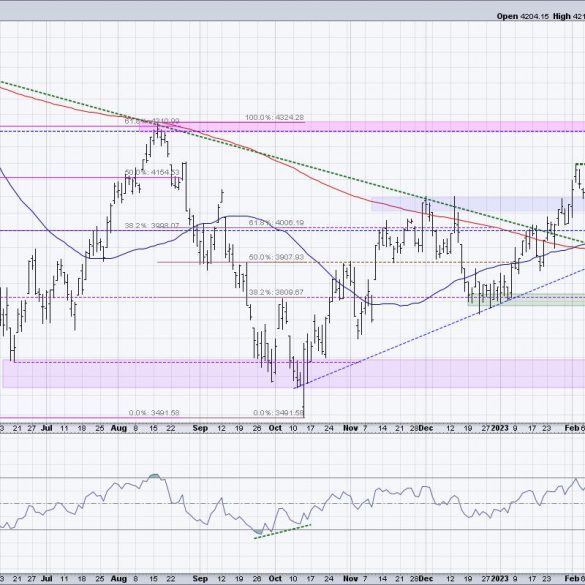Select the 38.2%: 3809.67 retracement label
The width and height of the screenshot is (585, 585).
[276, 292]
